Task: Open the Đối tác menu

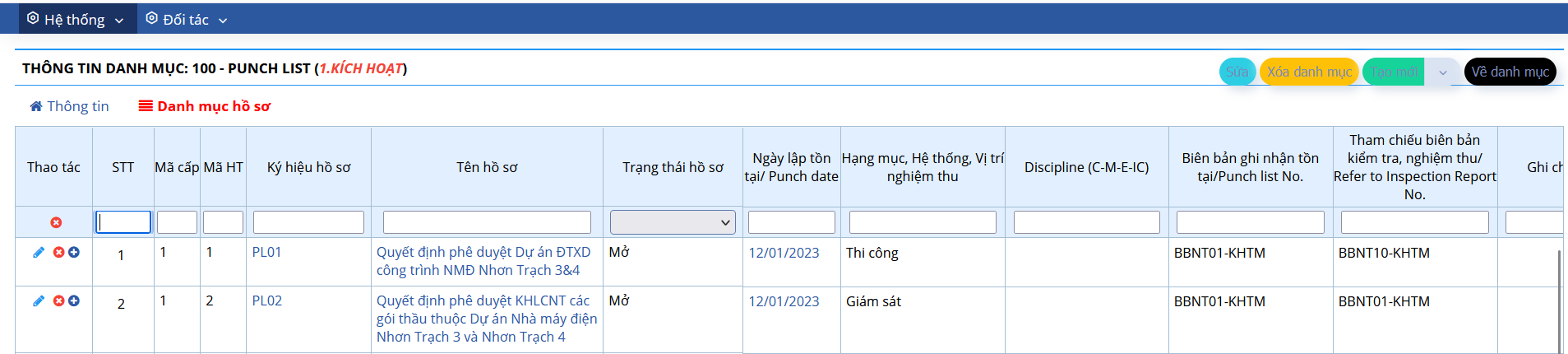Action: (187, 19)
